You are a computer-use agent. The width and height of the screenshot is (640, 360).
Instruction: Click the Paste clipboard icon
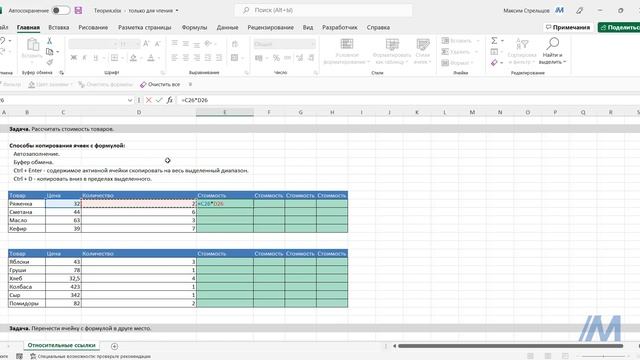(32, 44)
